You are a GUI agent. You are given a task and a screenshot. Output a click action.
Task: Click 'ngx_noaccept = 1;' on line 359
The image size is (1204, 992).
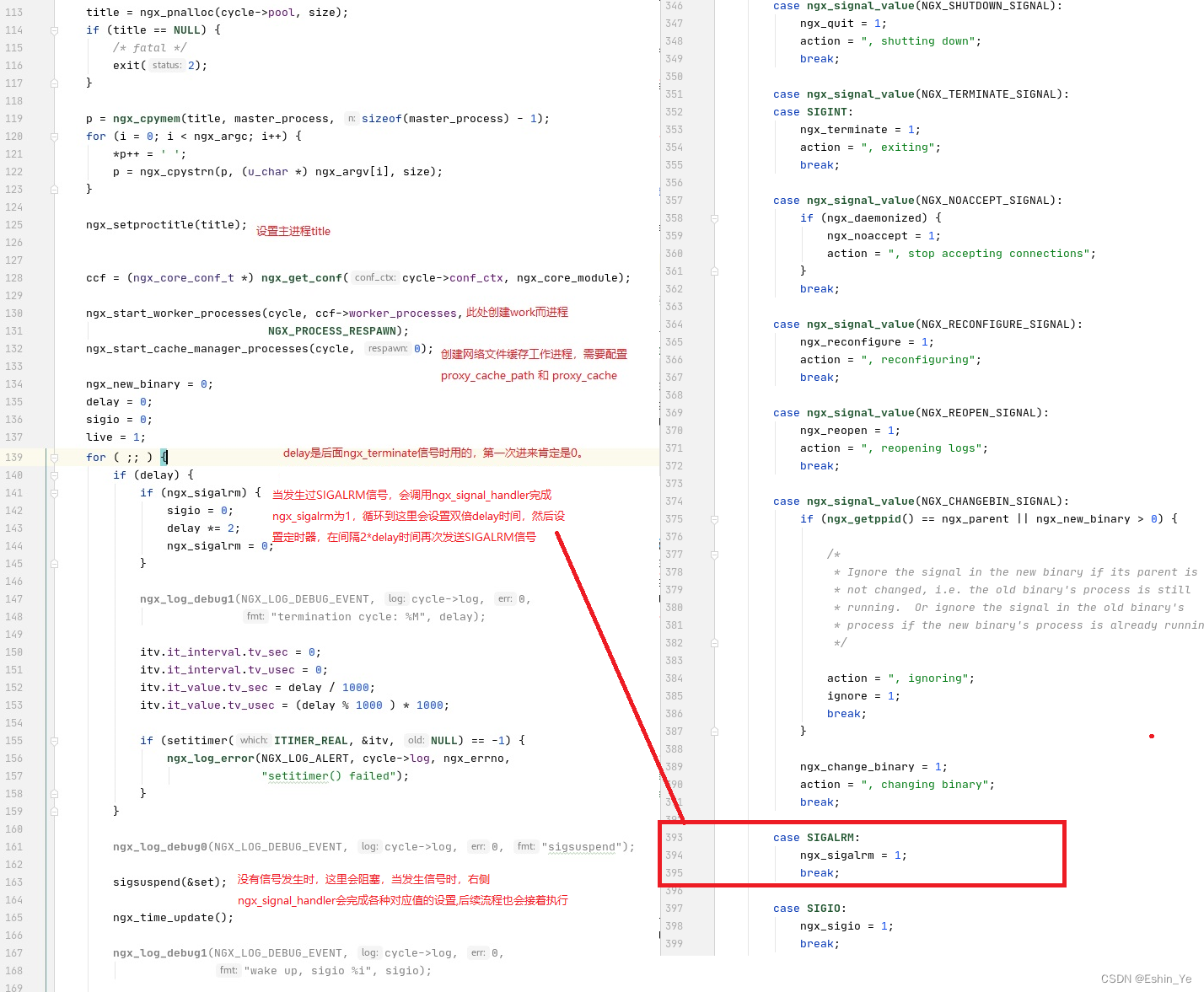[x=884, y=236]
